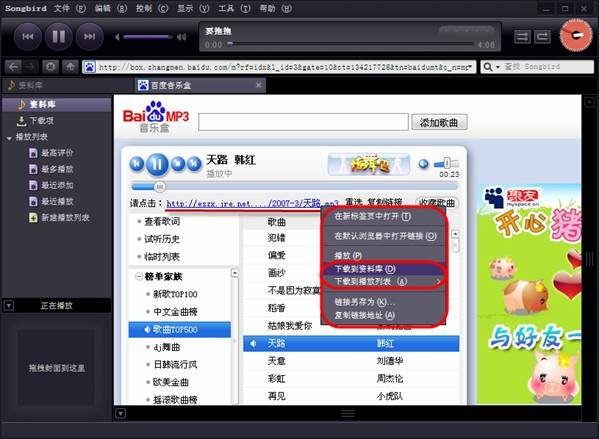Image resolution: width=599 pixels, height=439 pixels.
Task: Open the address bar history dropdown
Action: coord(470,67)
